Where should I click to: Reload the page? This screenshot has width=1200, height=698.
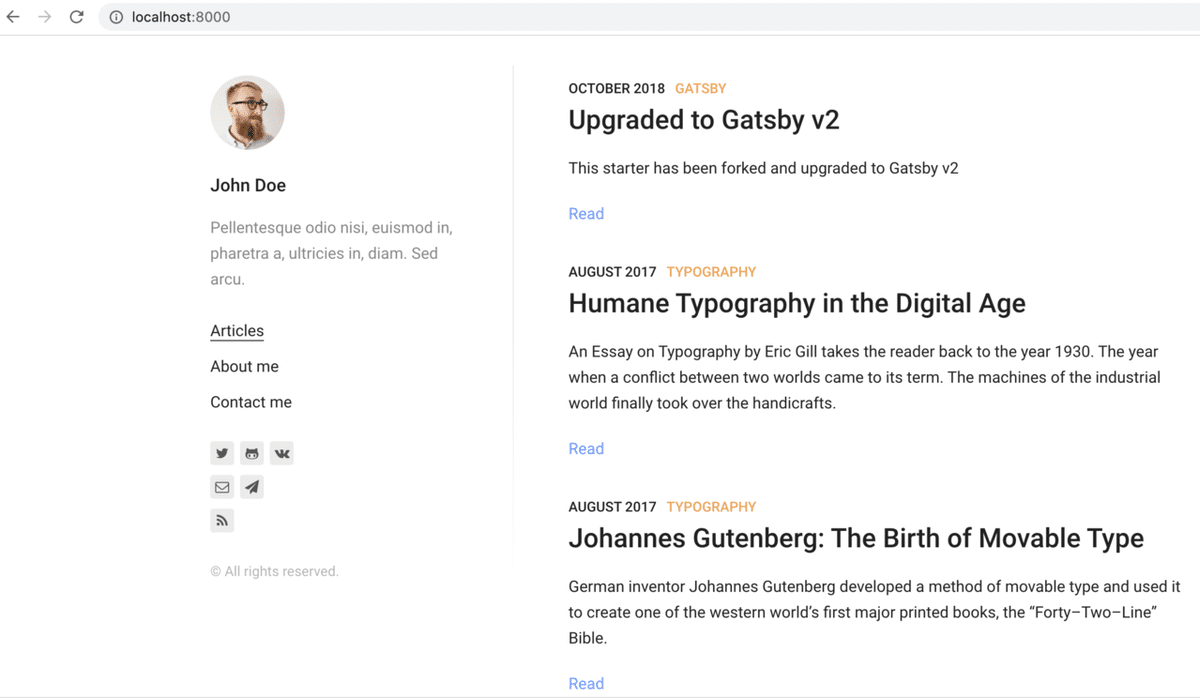[76, 17]
